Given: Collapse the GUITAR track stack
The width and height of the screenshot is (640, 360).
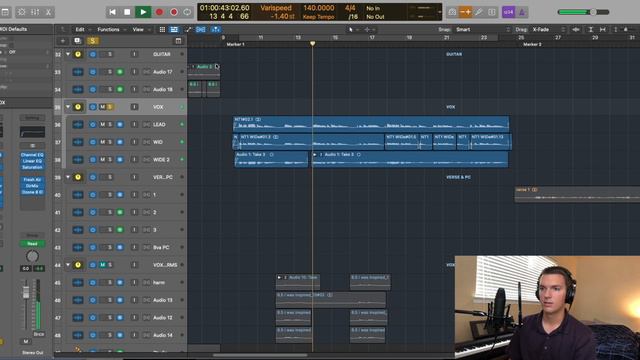Looking at the screenshot, I should click(x=68, y=54).
